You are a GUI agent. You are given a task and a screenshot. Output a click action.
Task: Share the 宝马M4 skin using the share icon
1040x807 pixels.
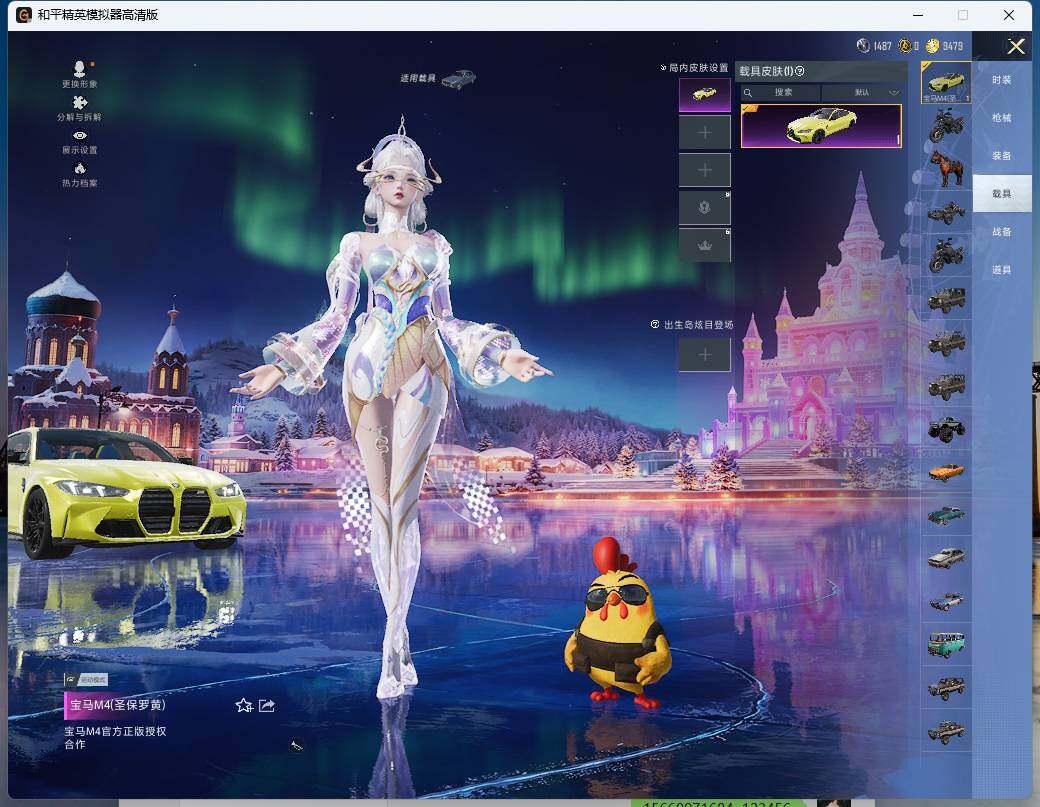point(267,706)
